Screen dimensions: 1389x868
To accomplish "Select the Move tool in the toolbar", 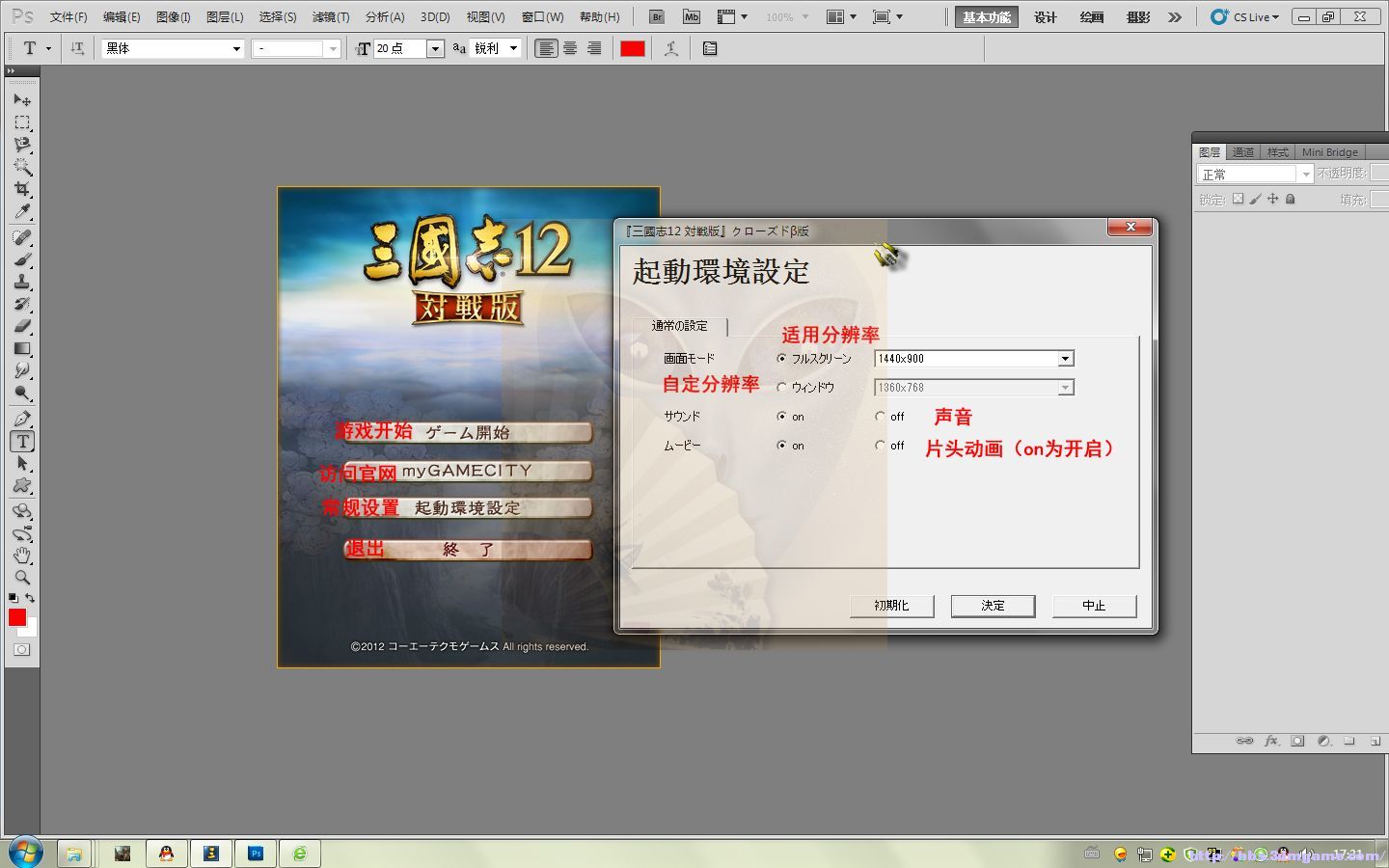I will pos(22,100).
